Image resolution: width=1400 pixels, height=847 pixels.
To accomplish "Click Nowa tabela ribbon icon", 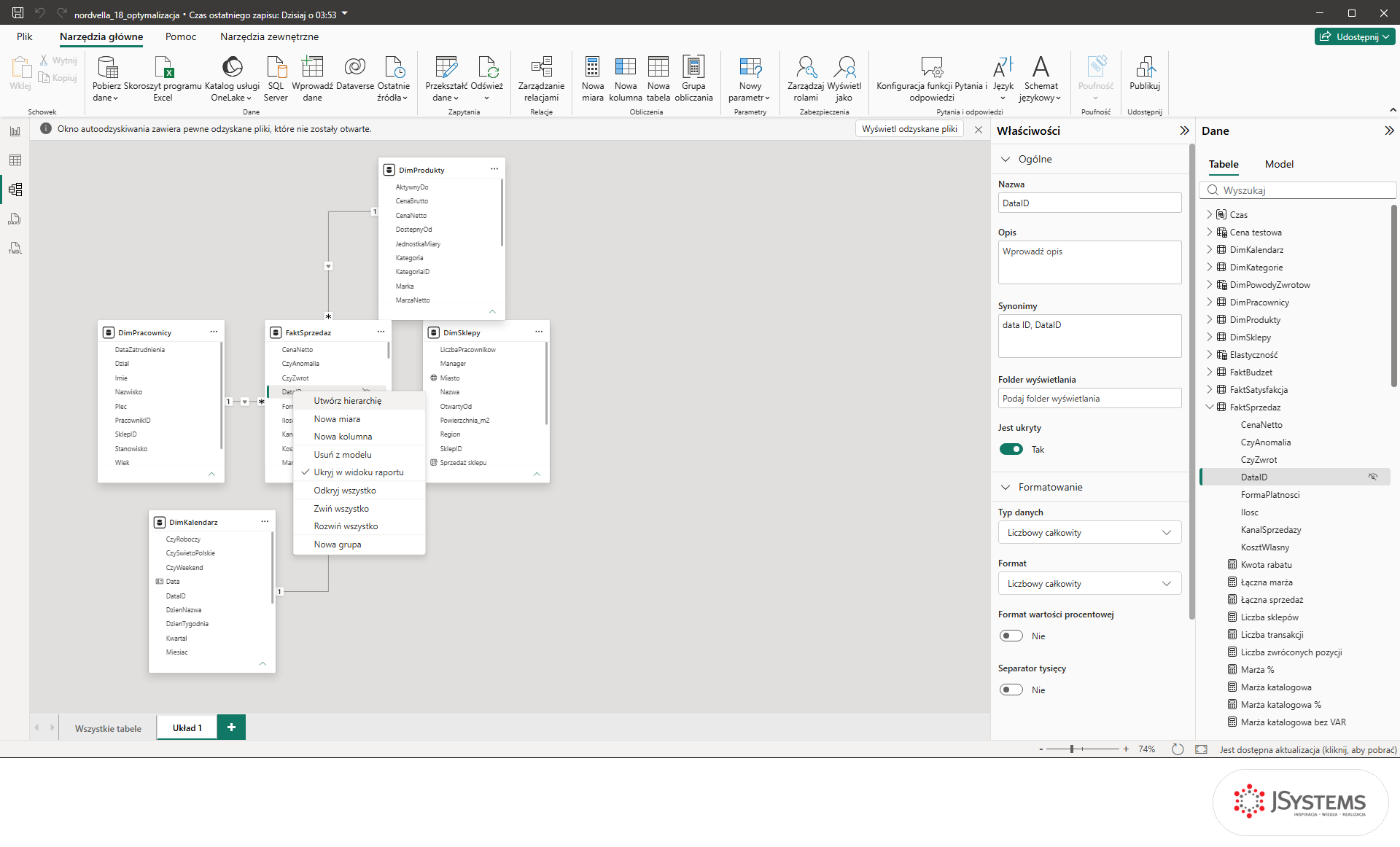I will pyautogui.click(x=658, y=67).
